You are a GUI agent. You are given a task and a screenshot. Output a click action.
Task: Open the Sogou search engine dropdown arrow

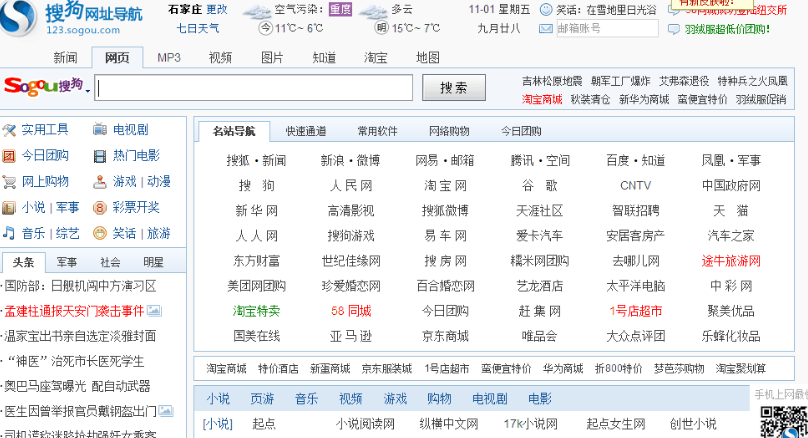tap(88, 92)
